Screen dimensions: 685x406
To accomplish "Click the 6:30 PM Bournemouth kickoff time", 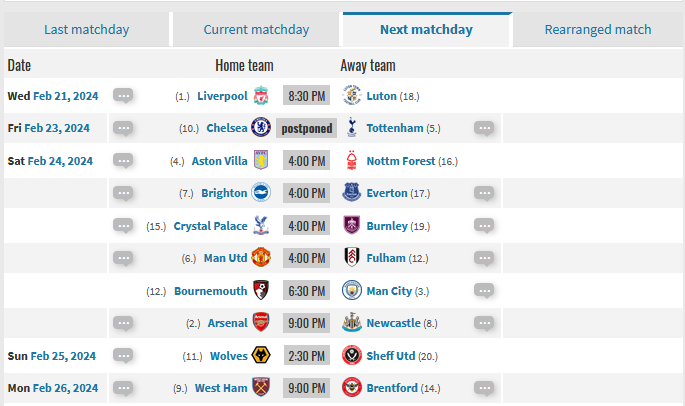I will 307,291.
